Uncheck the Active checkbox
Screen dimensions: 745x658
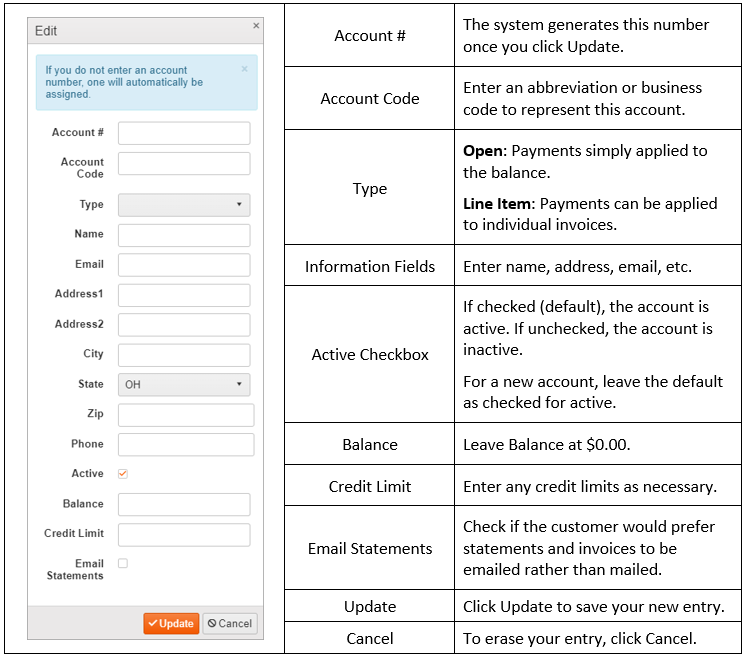pos(123,474)
